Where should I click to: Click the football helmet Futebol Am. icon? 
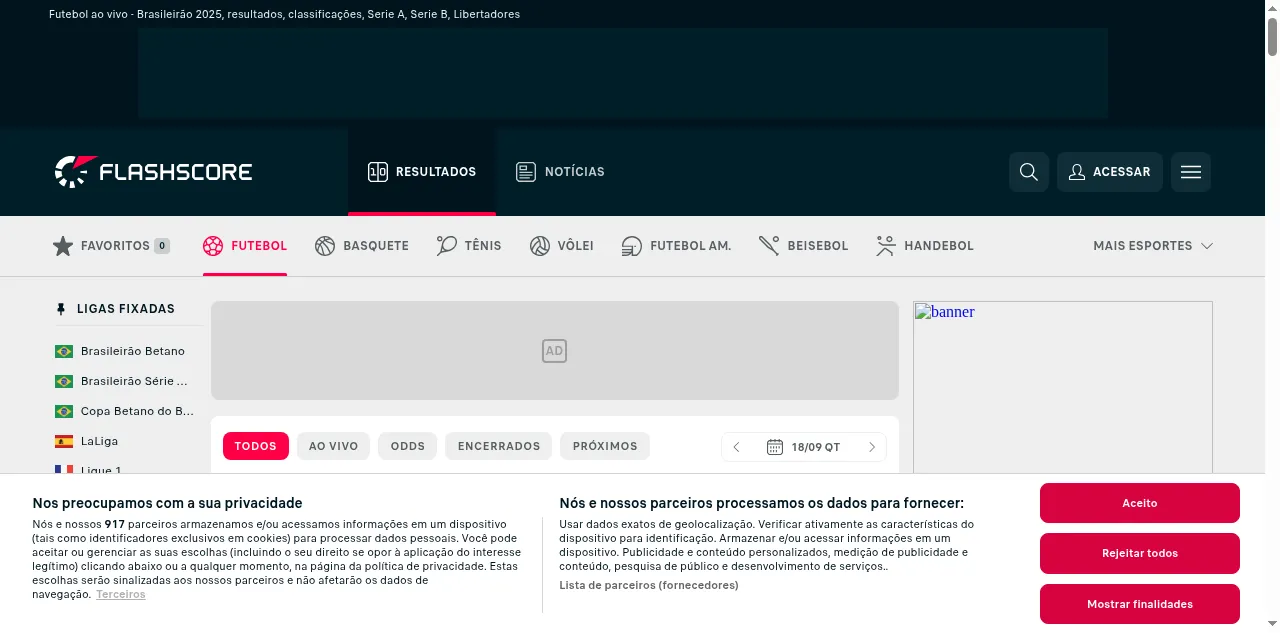tap(632, 246)
